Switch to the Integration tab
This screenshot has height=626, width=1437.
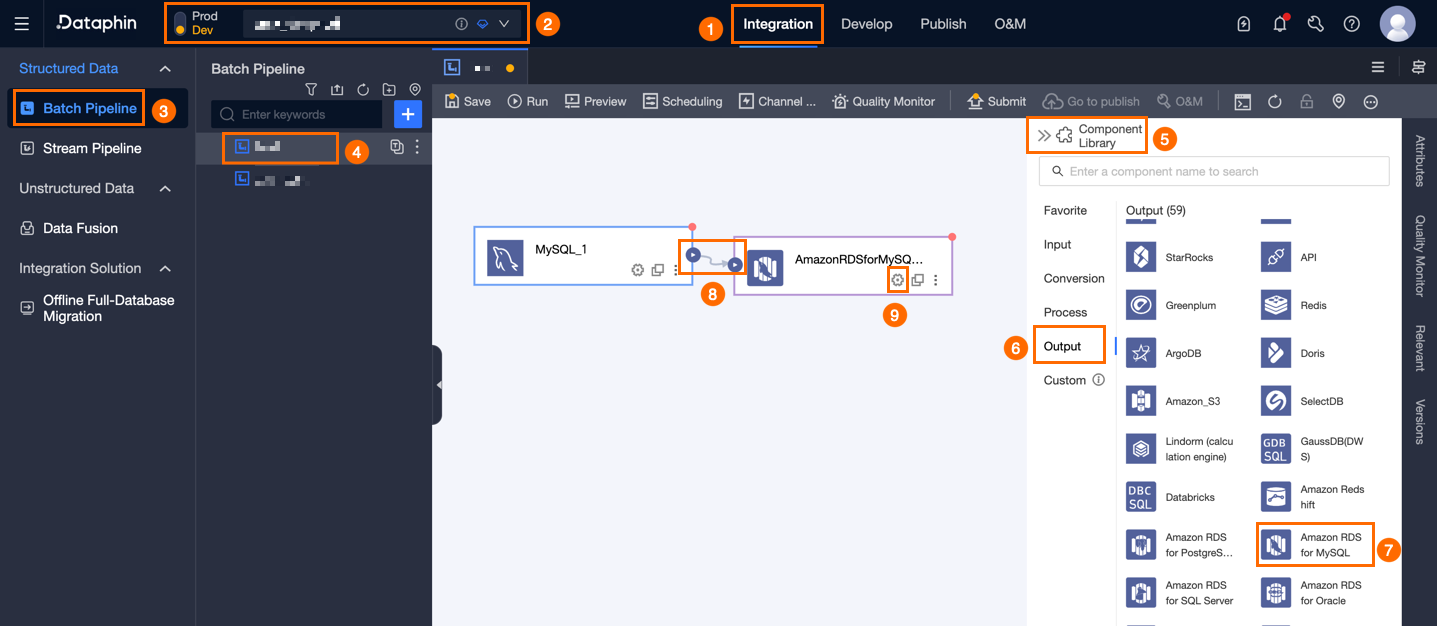[778, 24]
